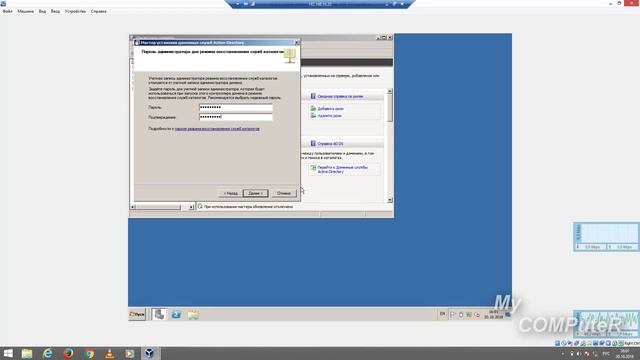This screenshot has height=360, width=640.
Task: Open the Вид menu
Action: tap(42, 11)
